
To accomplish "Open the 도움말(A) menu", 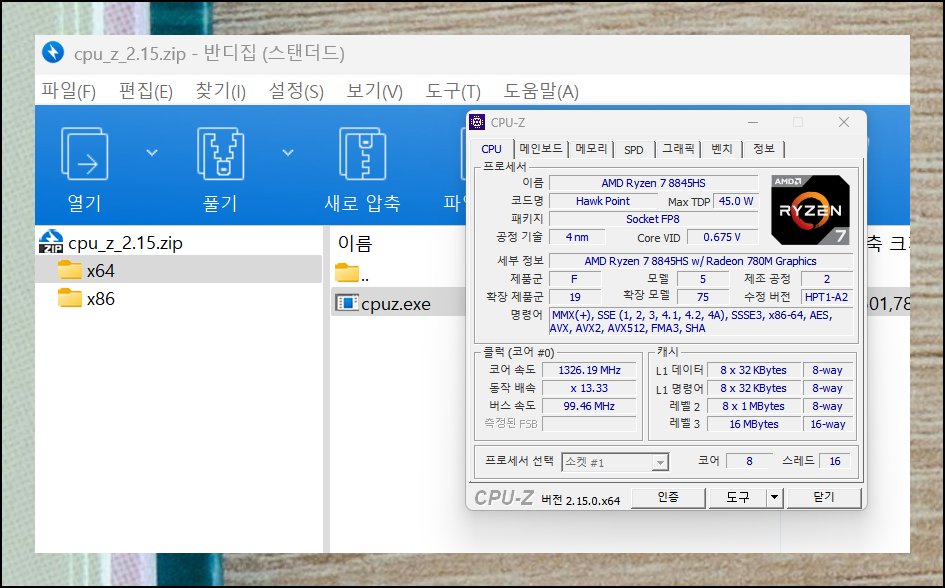I will point(541,92).
